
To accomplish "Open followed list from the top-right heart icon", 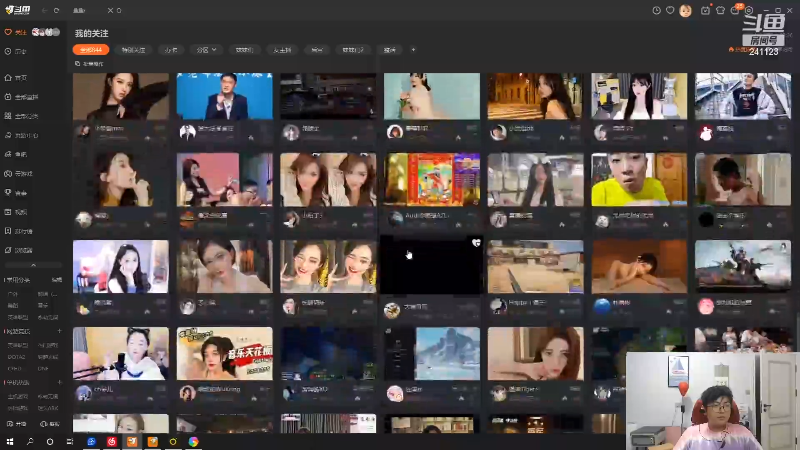I will tap(670, 10).
